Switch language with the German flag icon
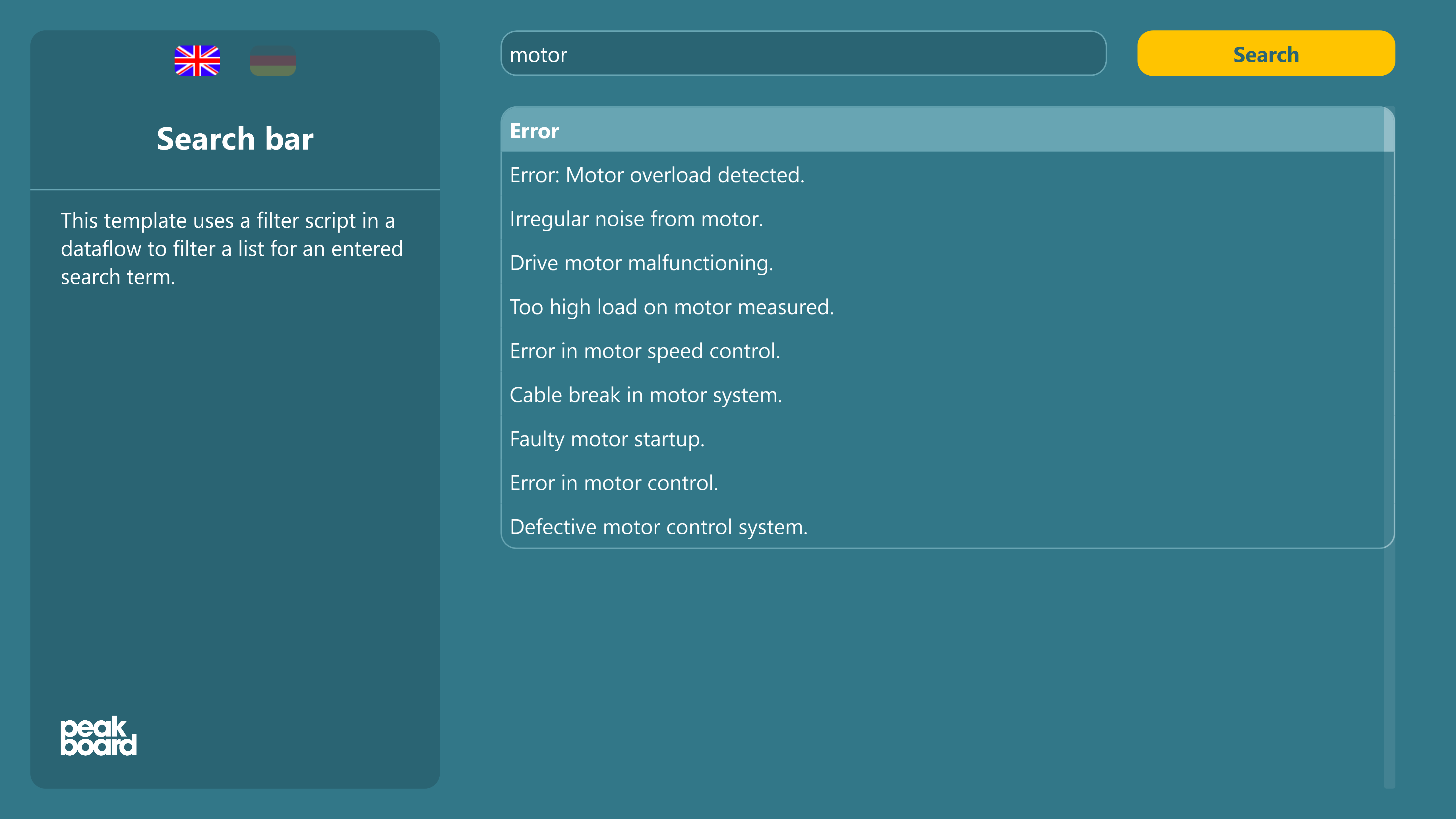 point(273,61)
